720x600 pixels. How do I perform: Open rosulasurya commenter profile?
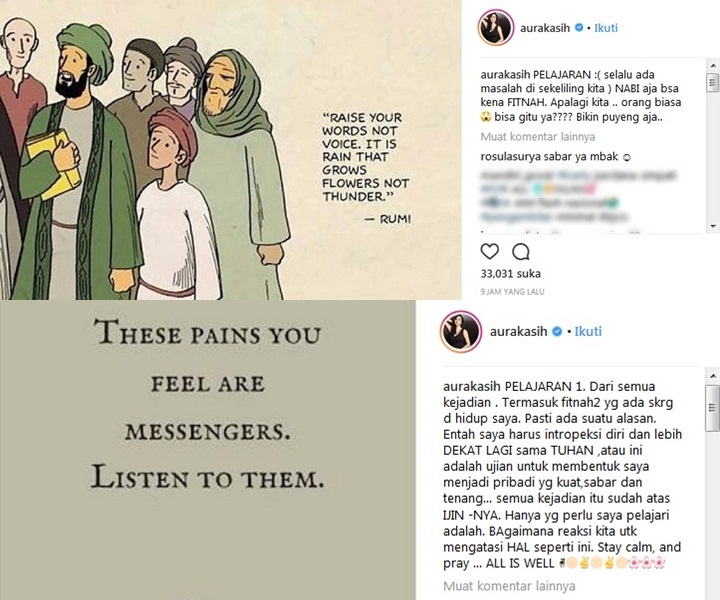[x=511, y=157]
